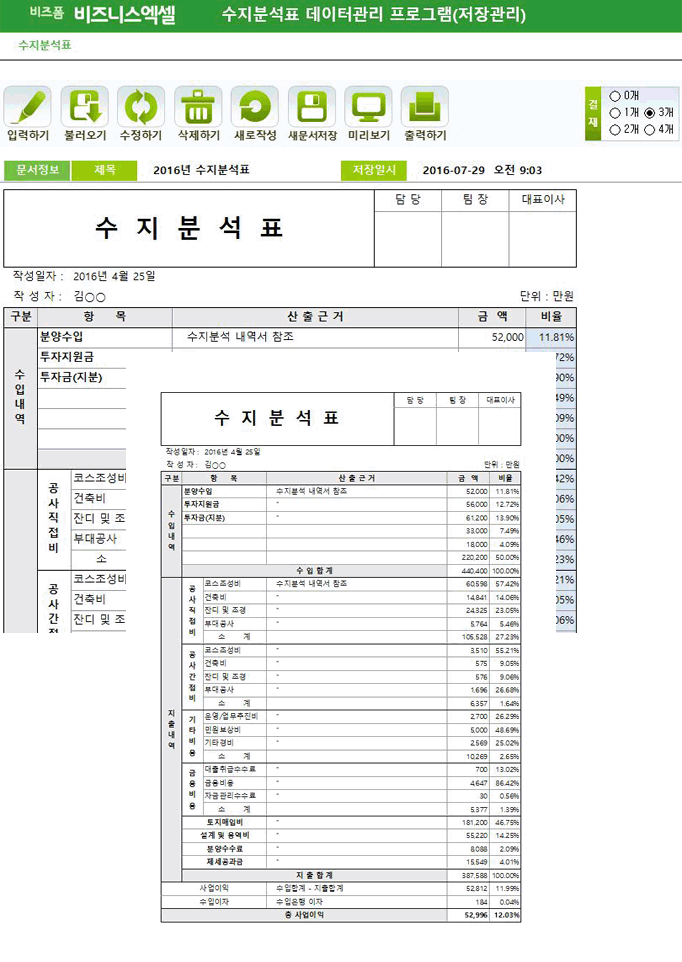Edit the title field 2016년 수지분석표

(201, 170)
